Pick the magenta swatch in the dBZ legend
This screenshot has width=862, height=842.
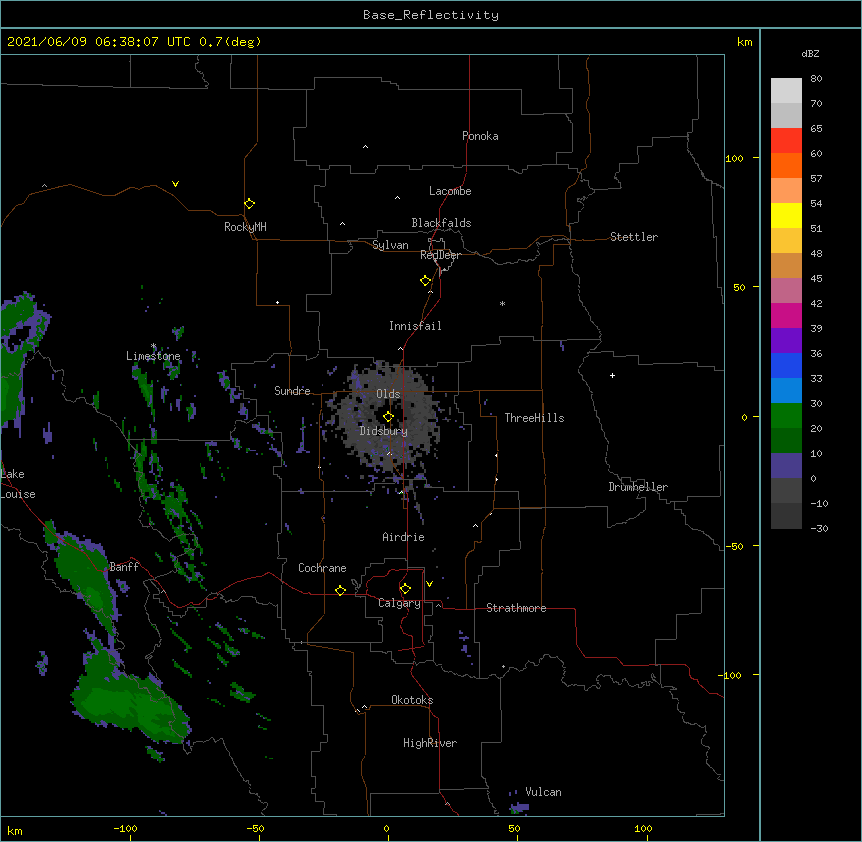pyautogui.click(x=786, y=315)
